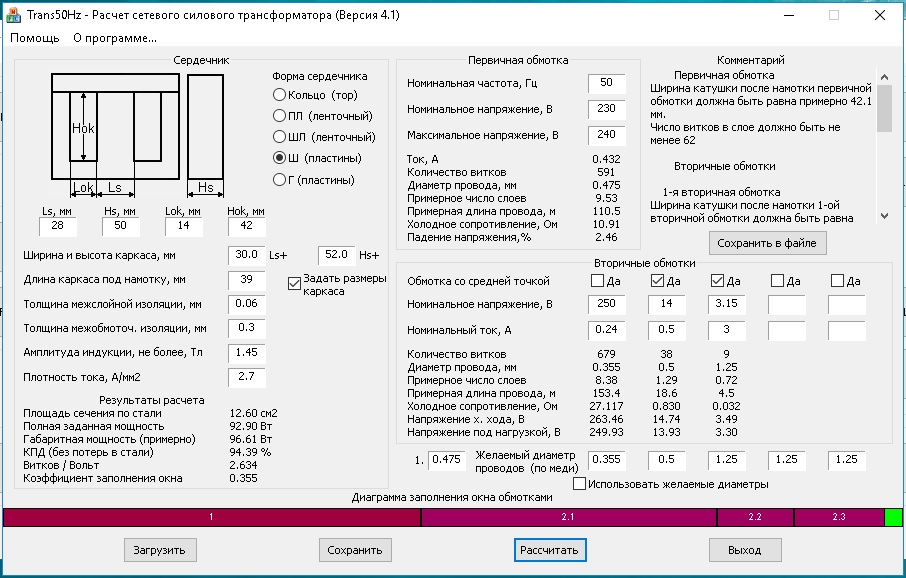Uncheck center-tap Да for 3.15 V winding
The height and width of the screenshot is (578, 906).
[718, 281]
